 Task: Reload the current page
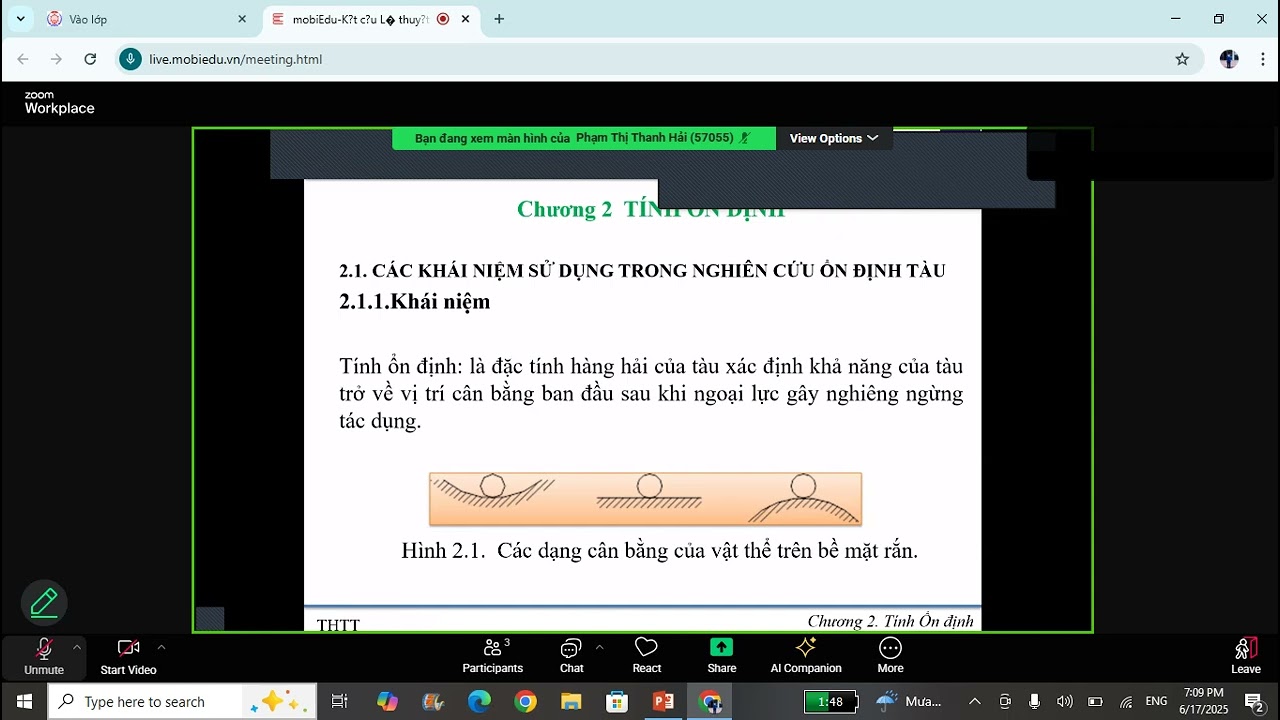tap(90, 59)
